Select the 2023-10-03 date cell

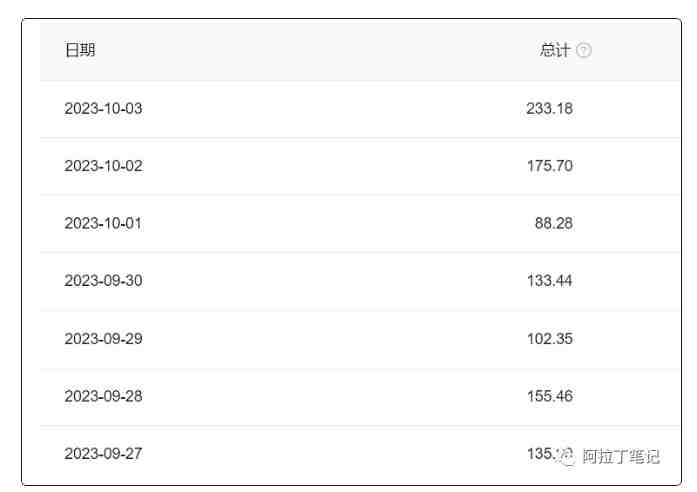click(103, 108)
